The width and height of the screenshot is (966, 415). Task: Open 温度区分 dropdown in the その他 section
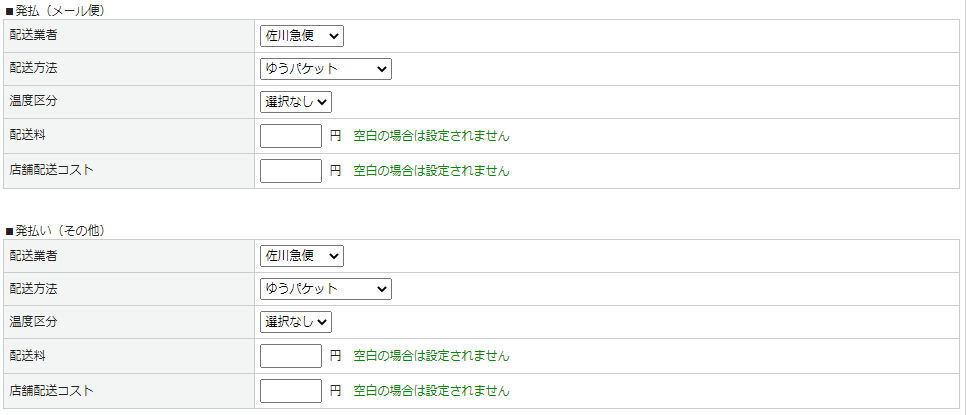(295, 322)
